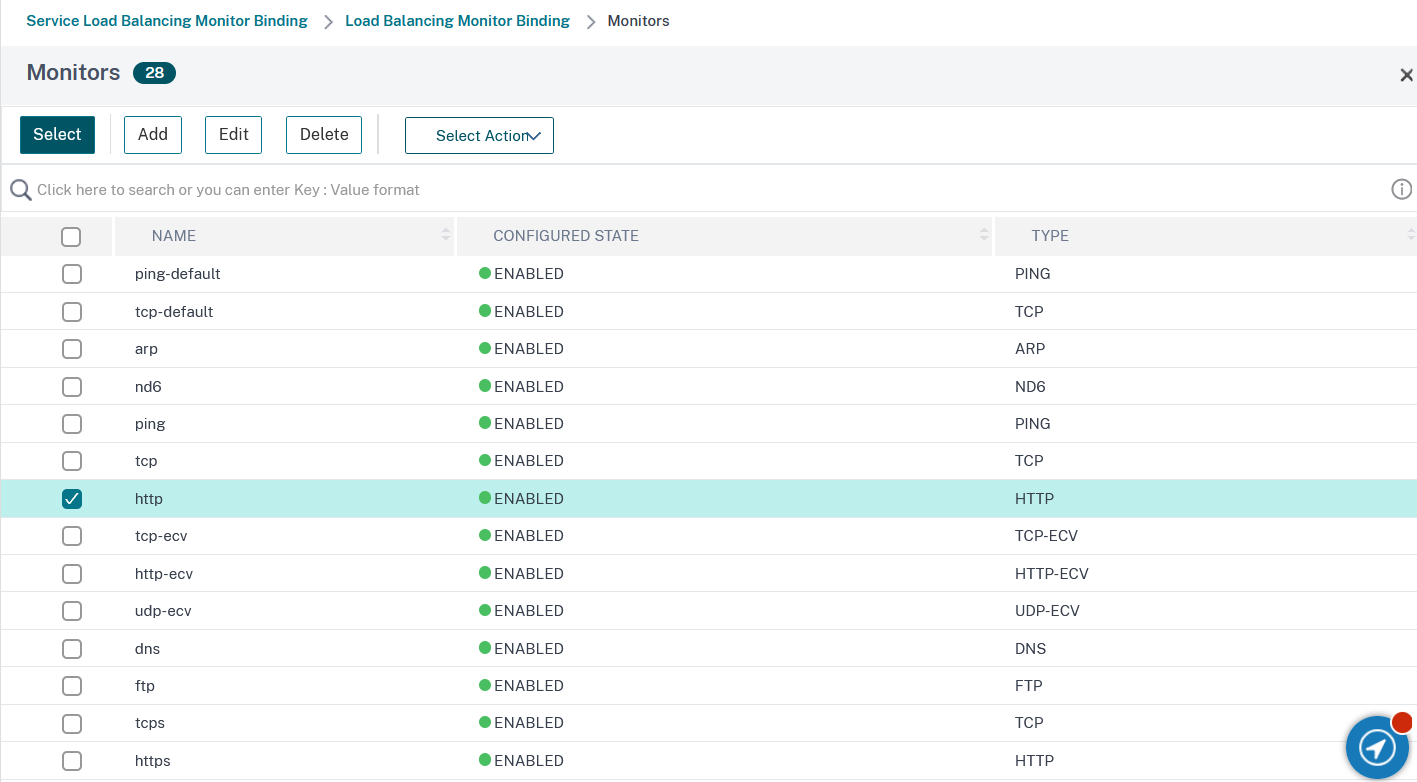
Task: Sort by the TYPE column arrows
Action: 1409,236
